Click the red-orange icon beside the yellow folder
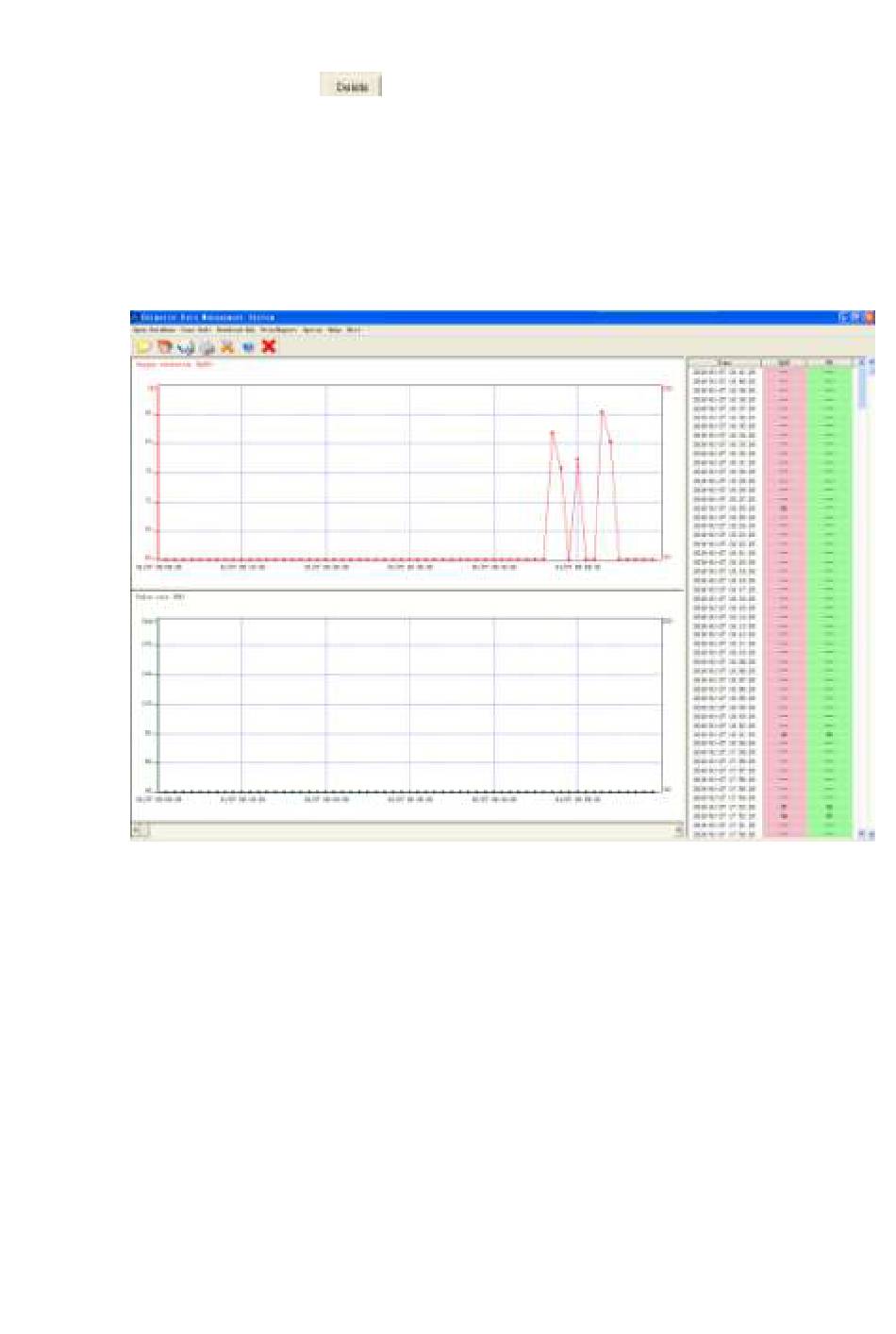The image size is (896, 1334). pos(165,347)
